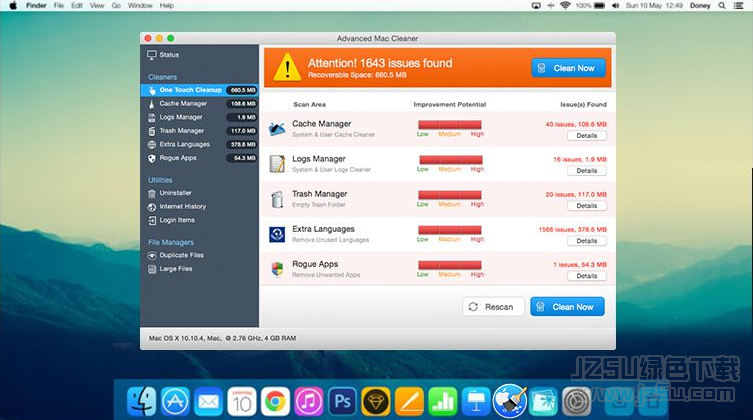Open Advanced Mac Cleaner Dock icon
This screenshot has height=420, width=753.
pyautogui.click(x=510, y=400)
